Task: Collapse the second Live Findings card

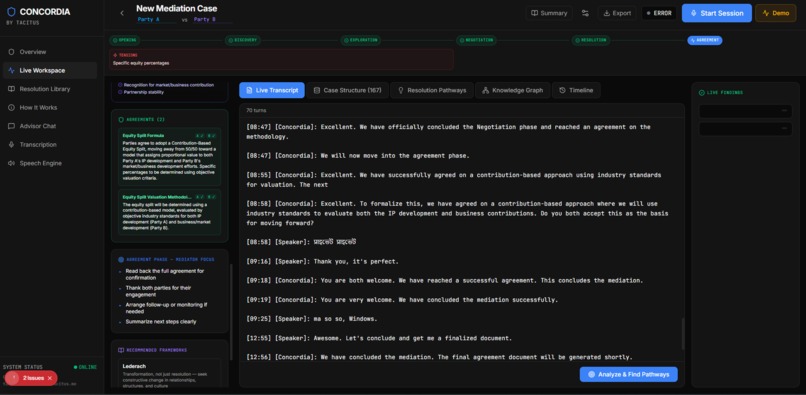Action: [784, 129]
